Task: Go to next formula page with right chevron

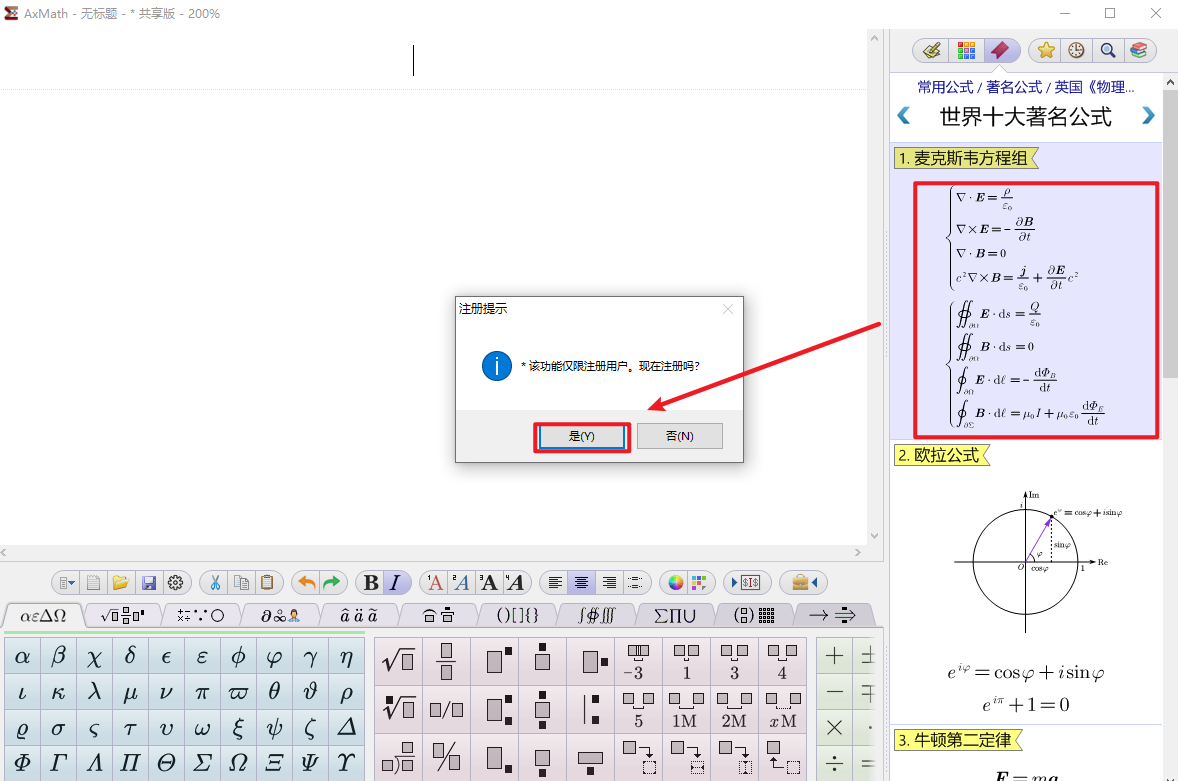Action: [1148, 116]
